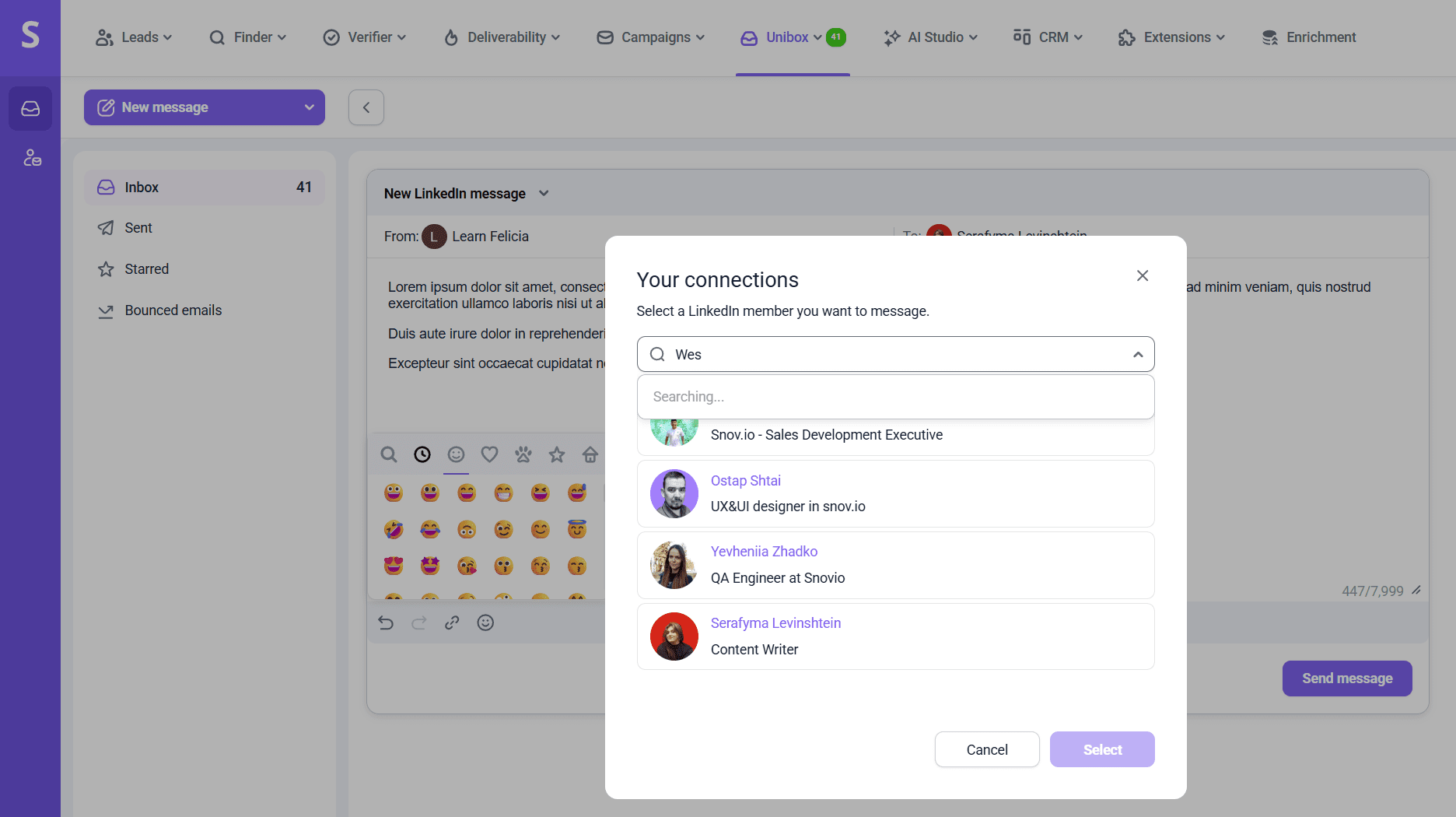
Task: Click the insert link icon in editor toolbar
Action: point(452,622)
